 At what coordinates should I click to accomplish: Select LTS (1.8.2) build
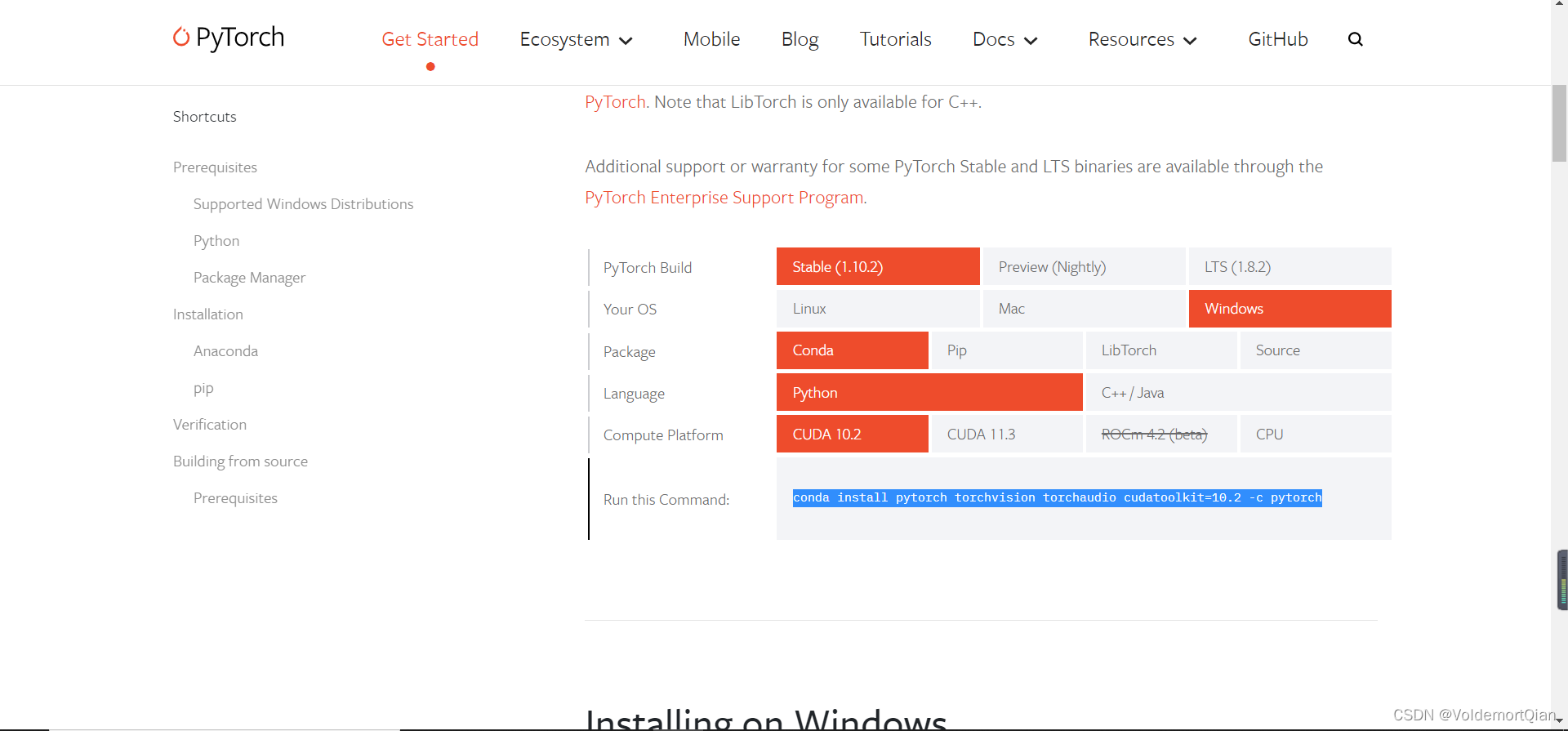1290,266
